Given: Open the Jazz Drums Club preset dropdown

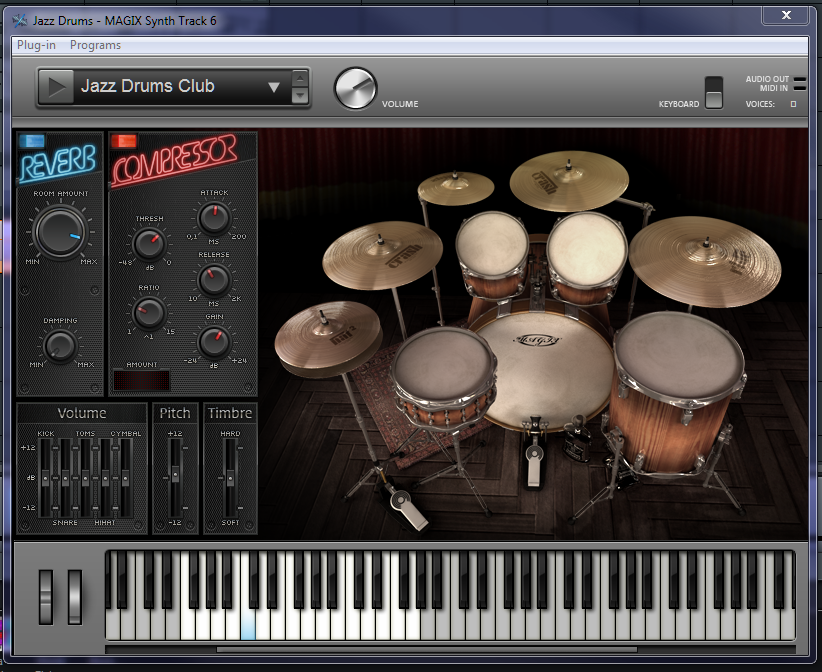Looking at the screenshot, I should coord(274,87).
